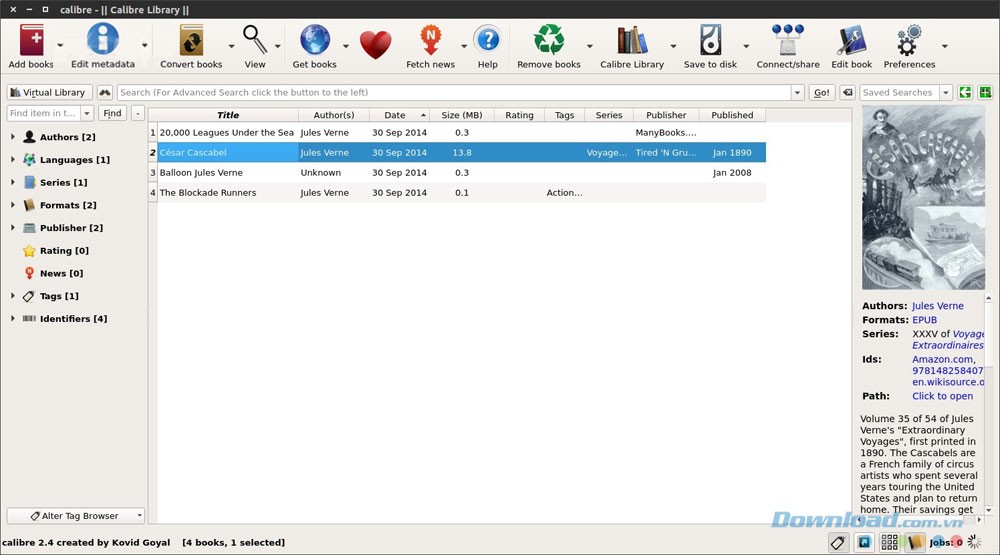
Task: Select the News [0] tree item
Action: point(61,273)
